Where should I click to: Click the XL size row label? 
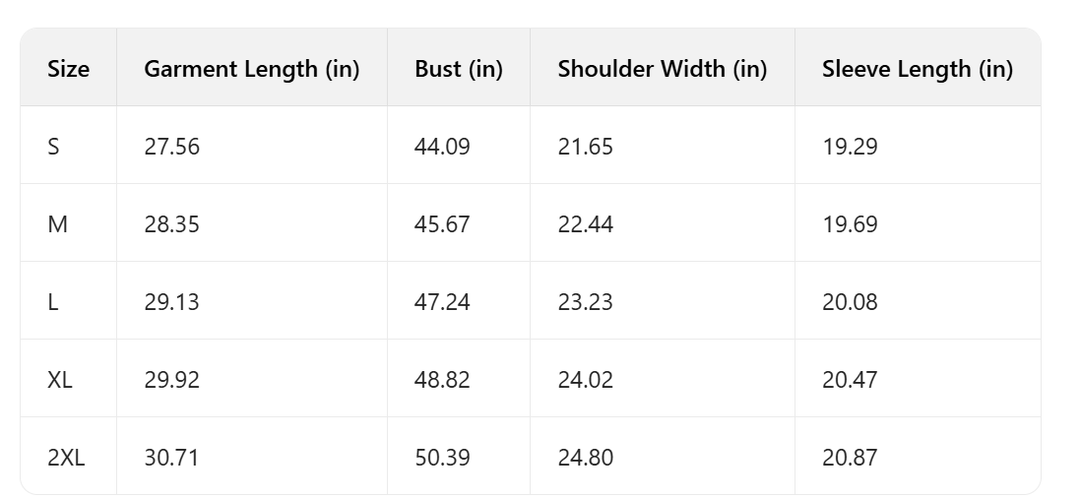[x=60, y=380]
